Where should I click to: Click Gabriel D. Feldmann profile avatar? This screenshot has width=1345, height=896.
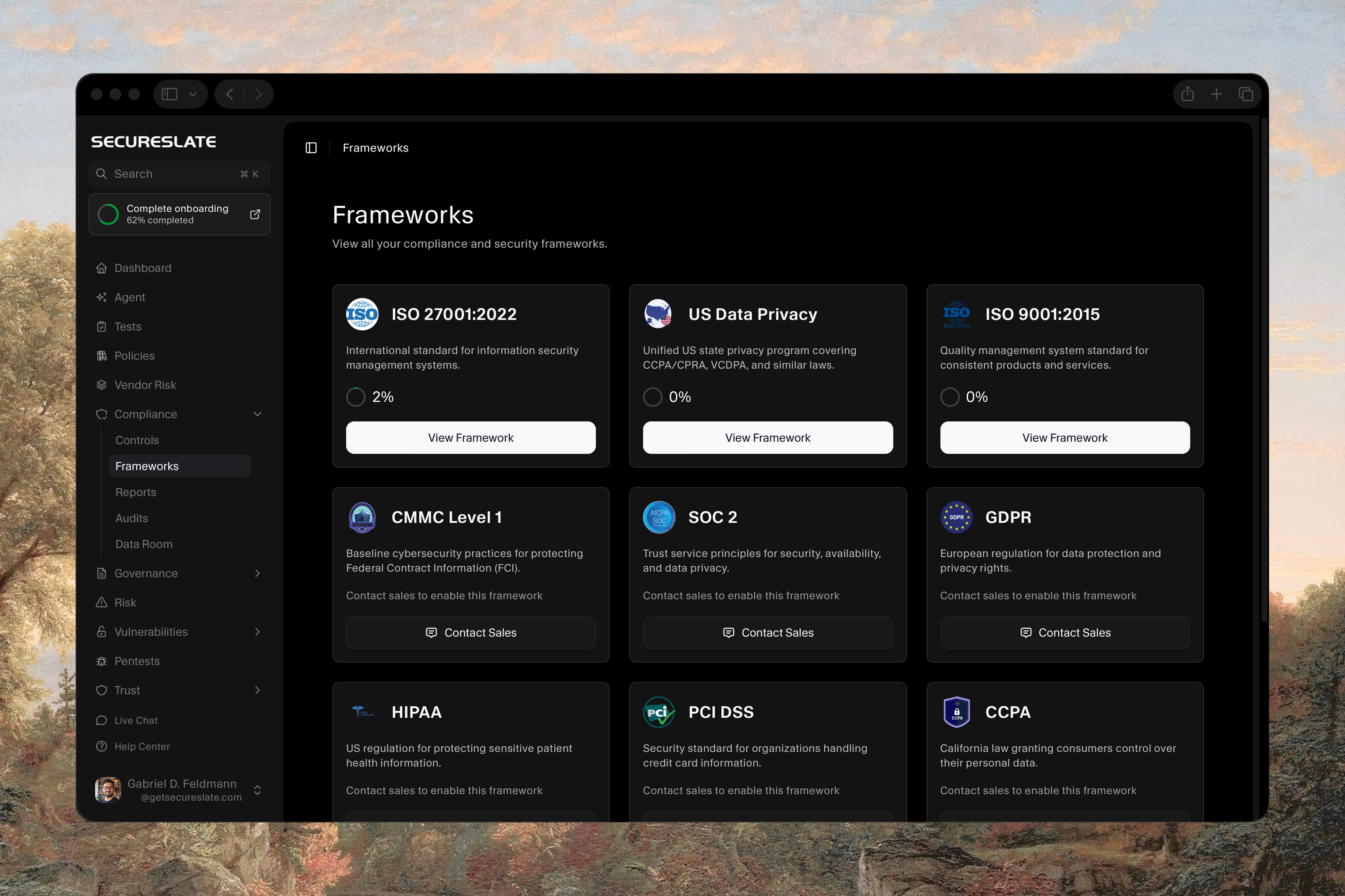tap(108, 790)
